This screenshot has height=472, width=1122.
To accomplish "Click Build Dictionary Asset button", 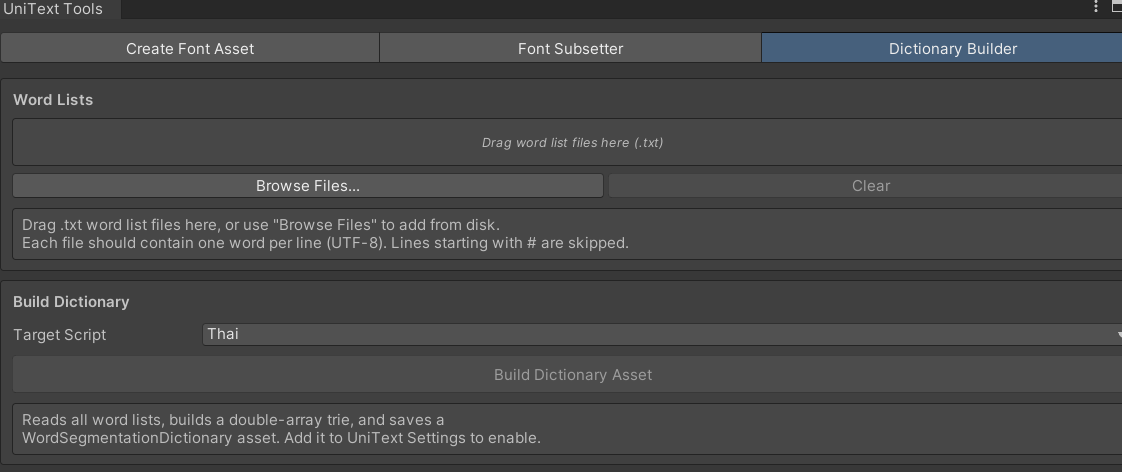I will [x=567, y=375].
